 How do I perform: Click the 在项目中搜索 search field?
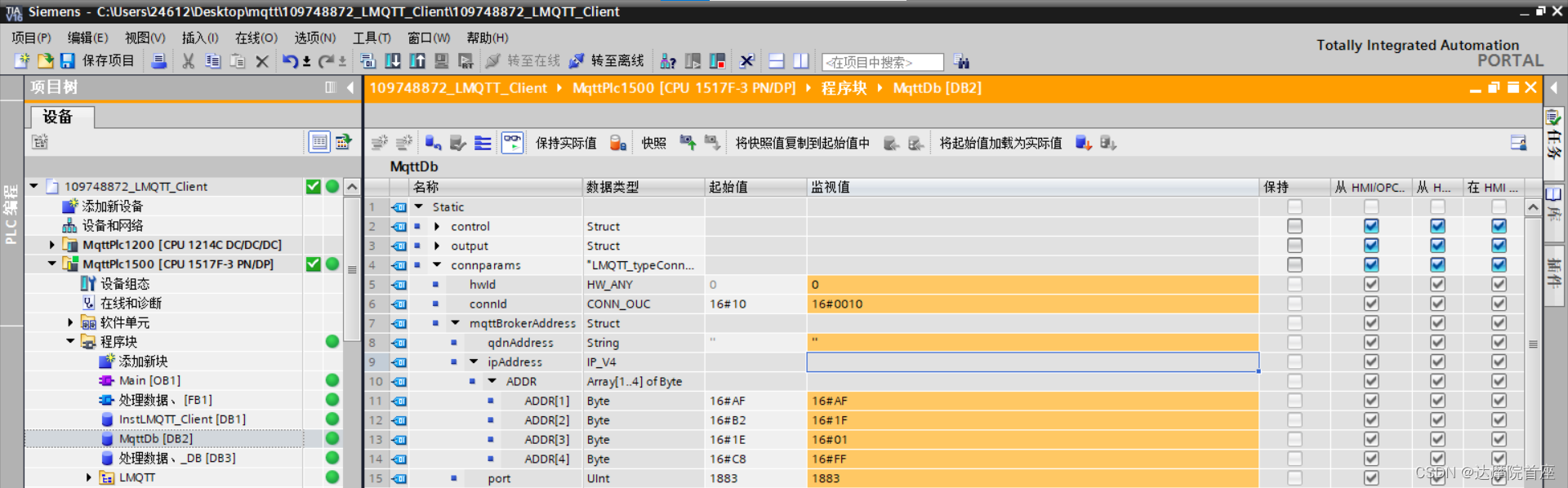[883, 62]
